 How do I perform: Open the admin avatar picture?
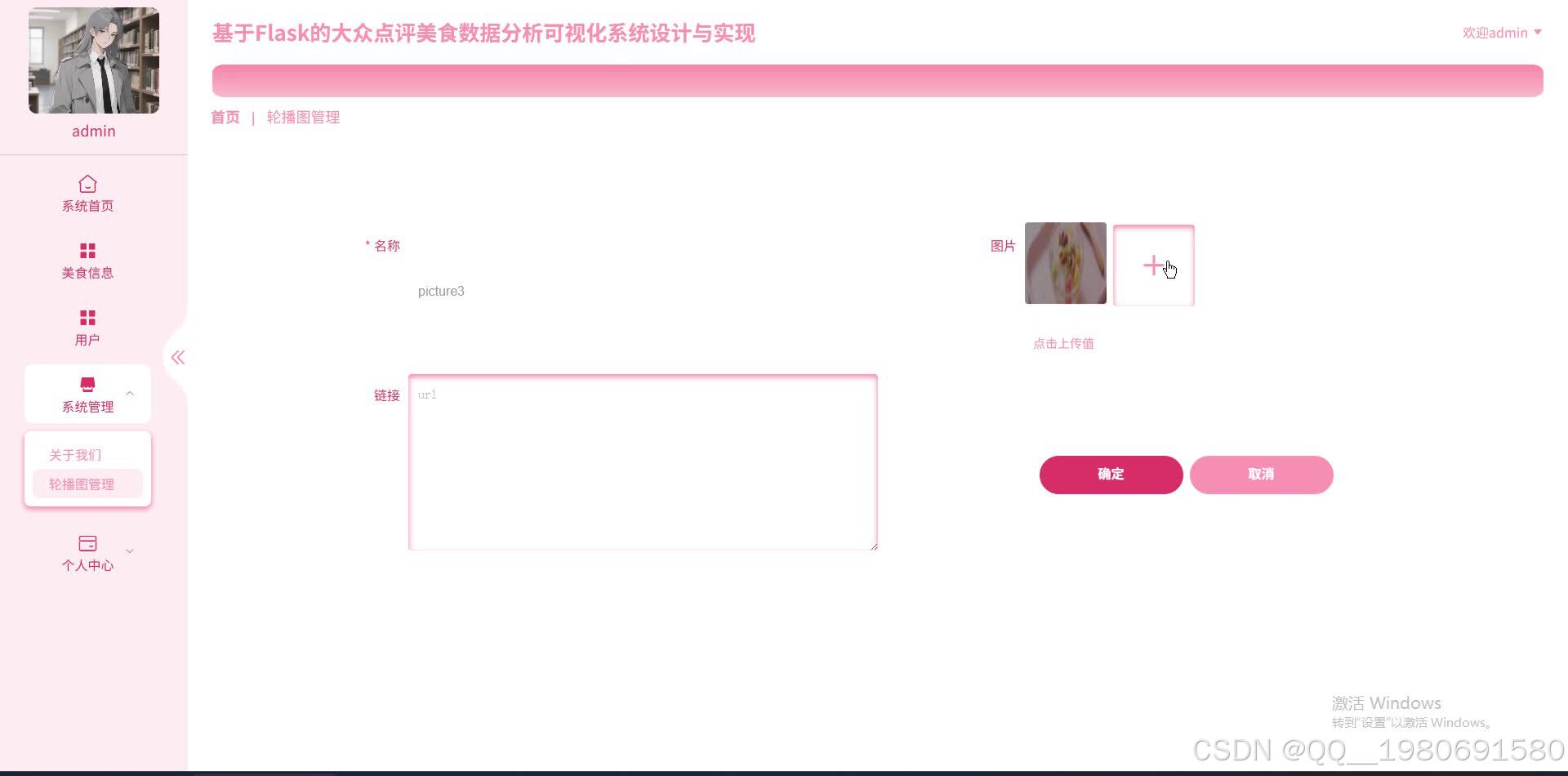[94, 60]
